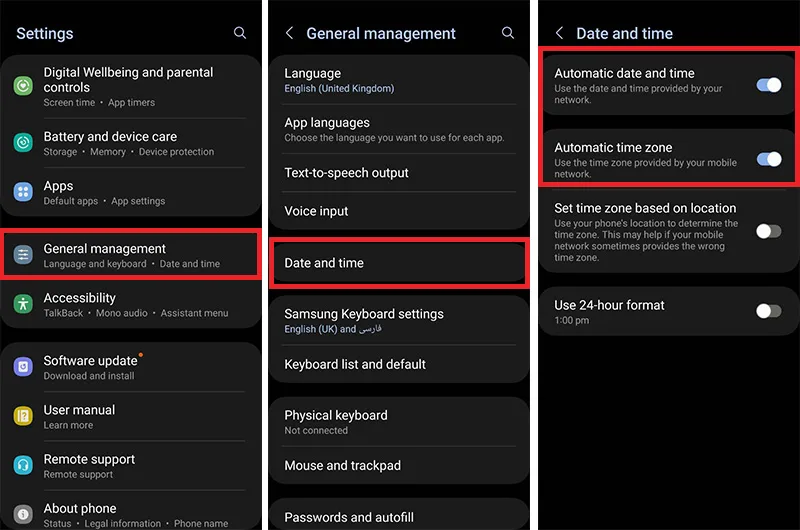The height and width of the screenshot is (530, 800).
Task: Tap the yellow User manual icon
Action: point(23,416)
